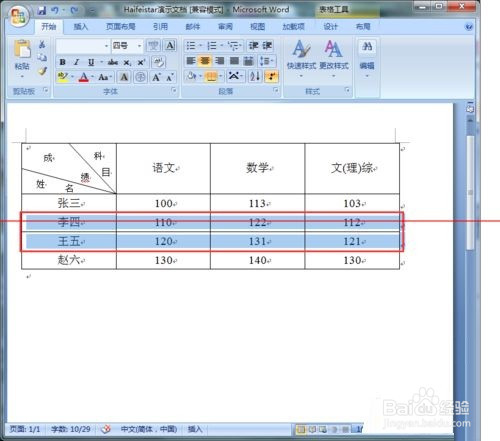Clear formatting with eraser icon
Image resolution: width=500 pixels, height=441 pixels.
tap(159, 62)
